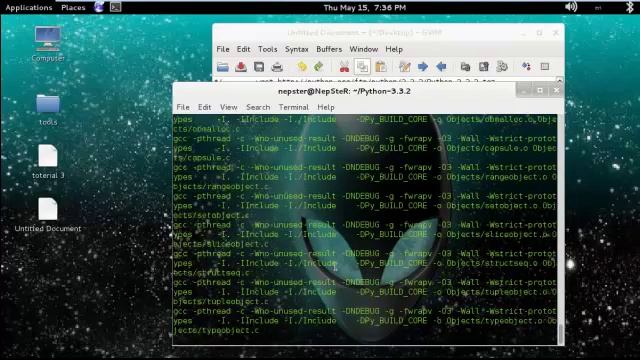Close the GVim window
This screenshot has height=360, width=640.
pyautogui.click(x=556, y=33)
